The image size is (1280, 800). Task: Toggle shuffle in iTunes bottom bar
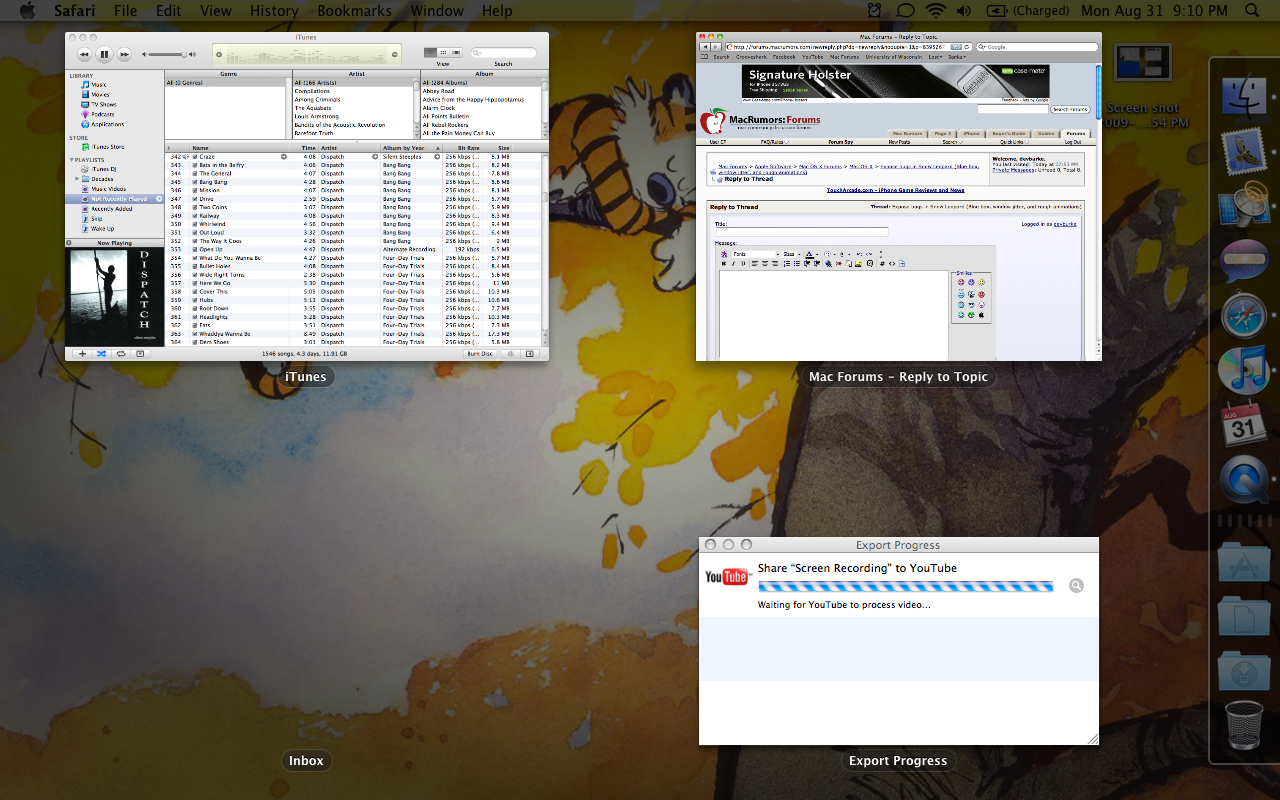[101, 354]
